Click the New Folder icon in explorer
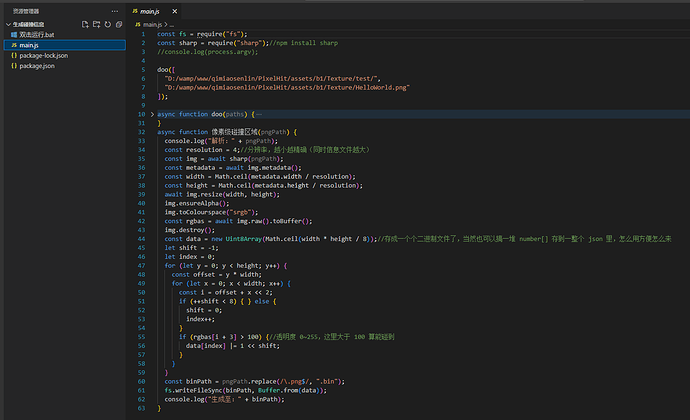The width and height of the screenshot is (690, 420). (x=96, y=22)
